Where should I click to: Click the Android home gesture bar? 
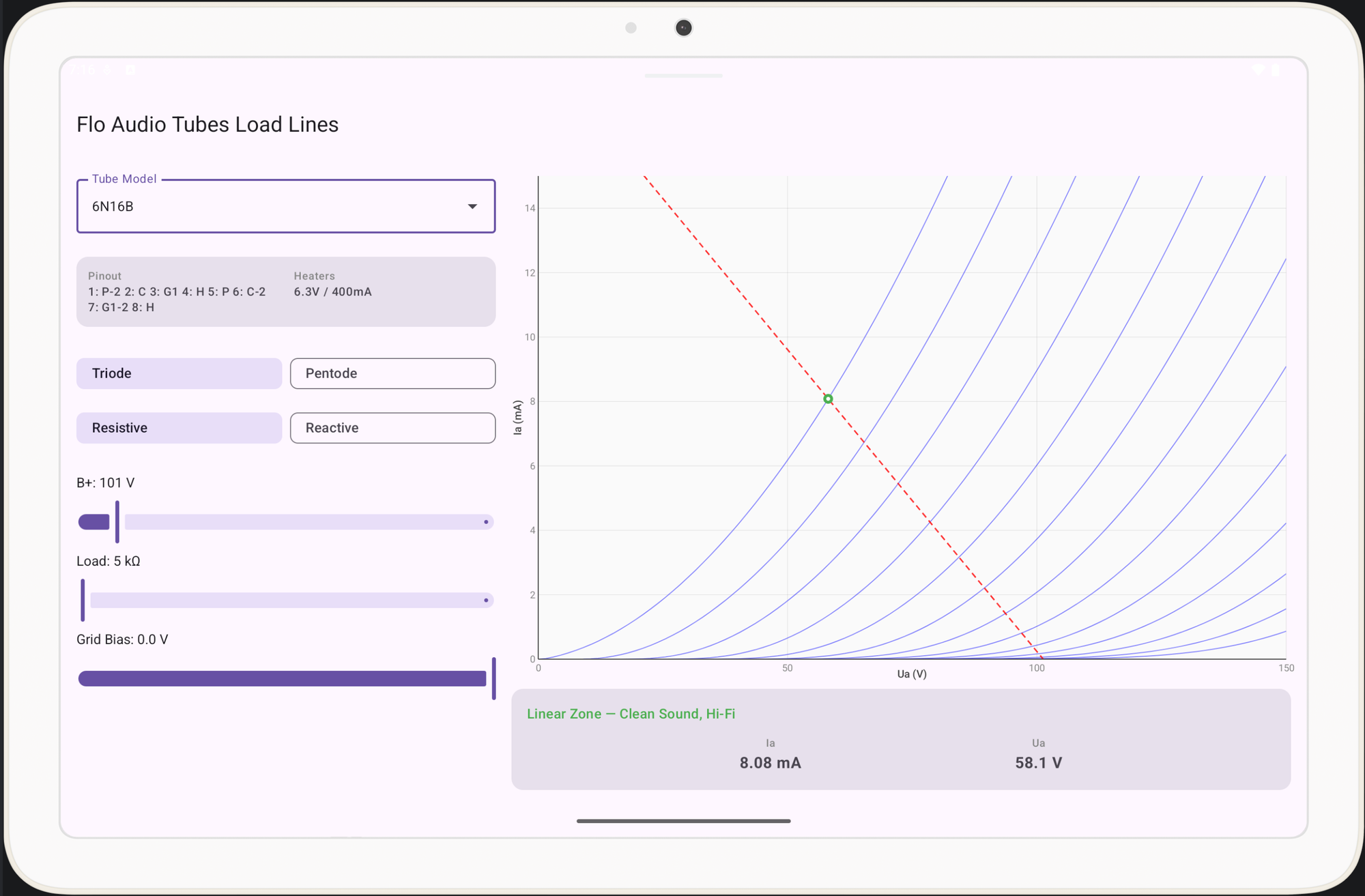(x=683, y=821)
